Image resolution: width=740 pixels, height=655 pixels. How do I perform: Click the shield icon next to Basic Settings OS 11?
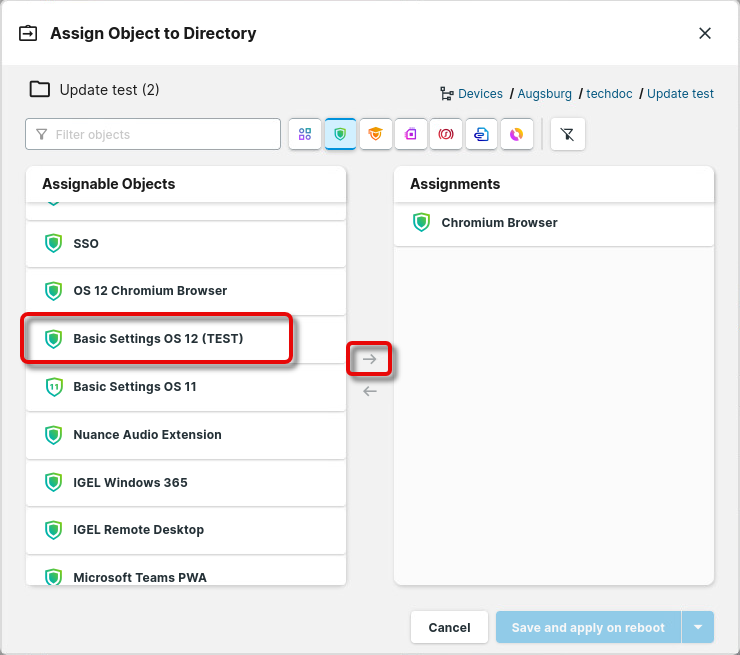pos(54,387)
